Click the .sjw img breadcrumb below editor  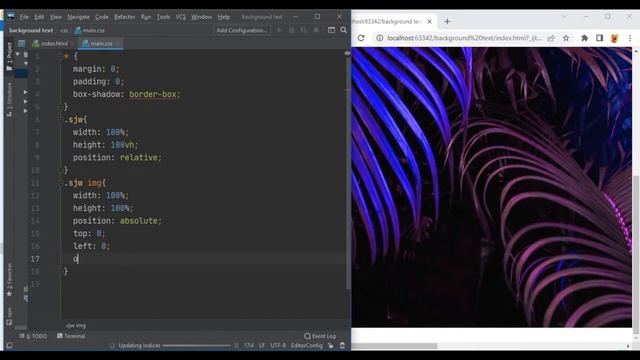tap(76, 326)
